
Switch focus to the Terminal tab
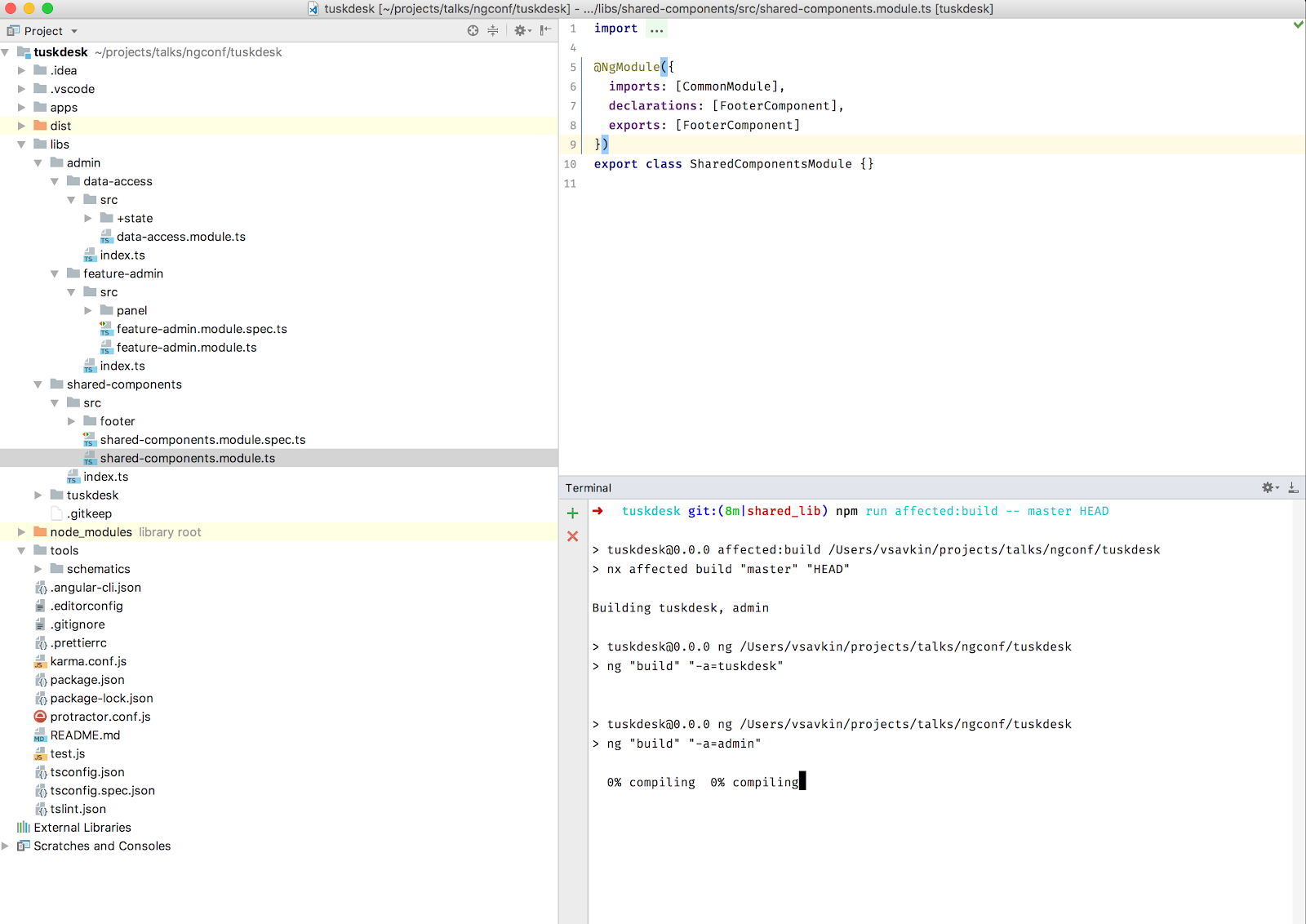click(588, 487)
